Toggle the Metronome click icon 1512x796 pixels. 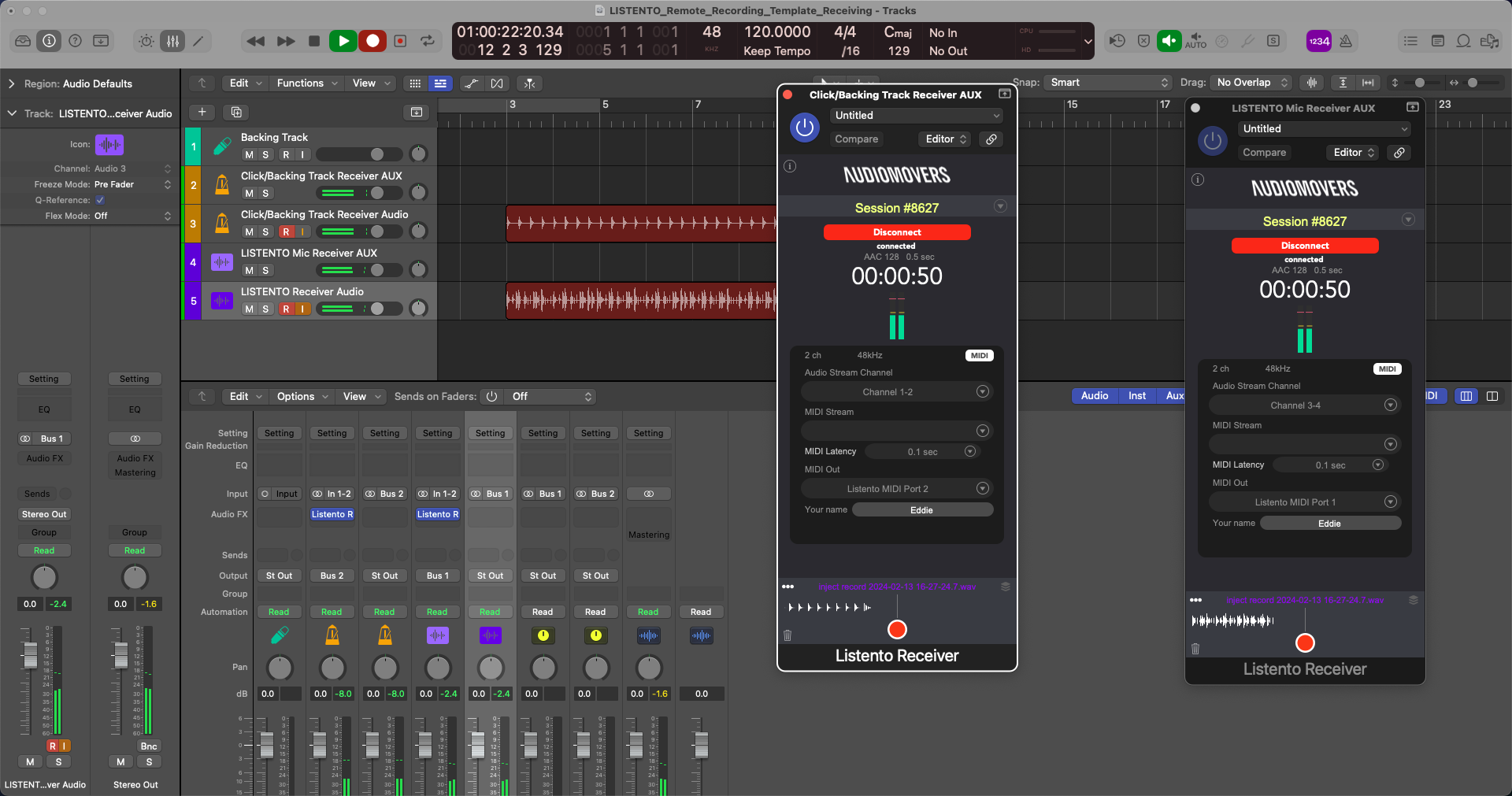[x=1346, y=41]
